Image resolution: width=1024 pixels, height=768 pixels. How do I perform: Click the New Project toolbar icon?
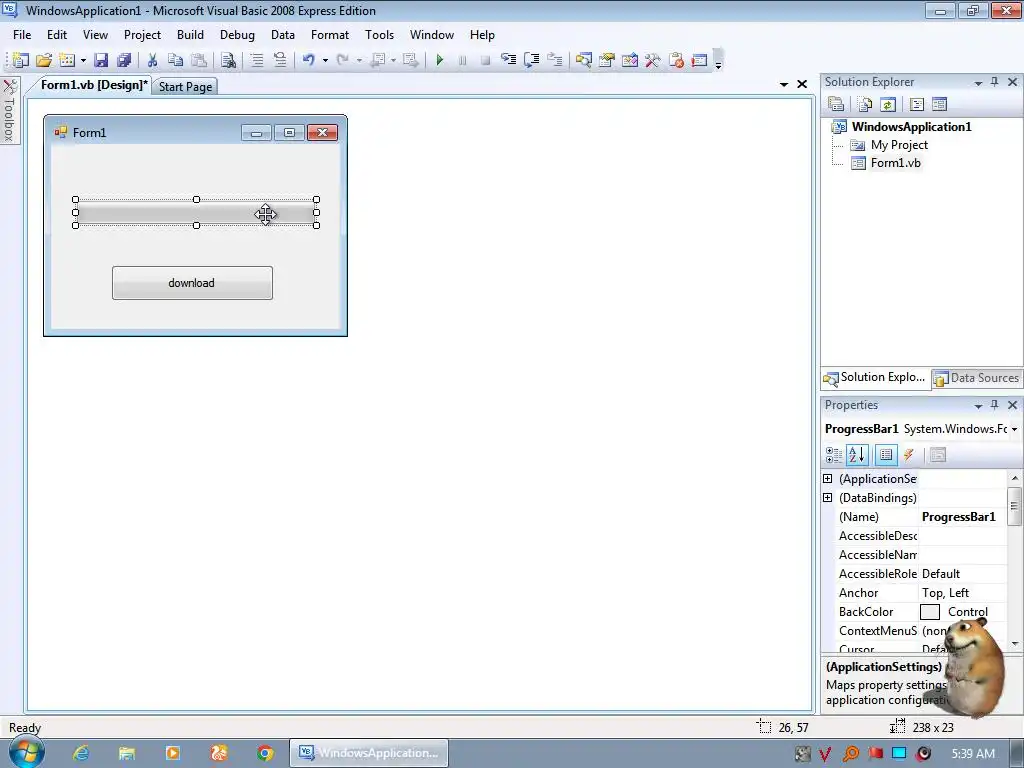[20, 60]
